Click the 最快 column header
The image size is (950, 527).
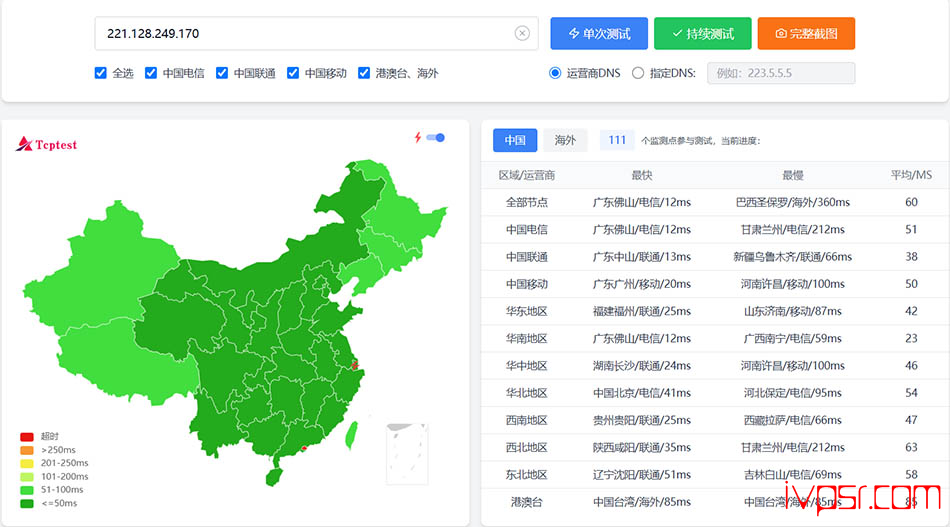pyautogui.click(x=642, y=175)
